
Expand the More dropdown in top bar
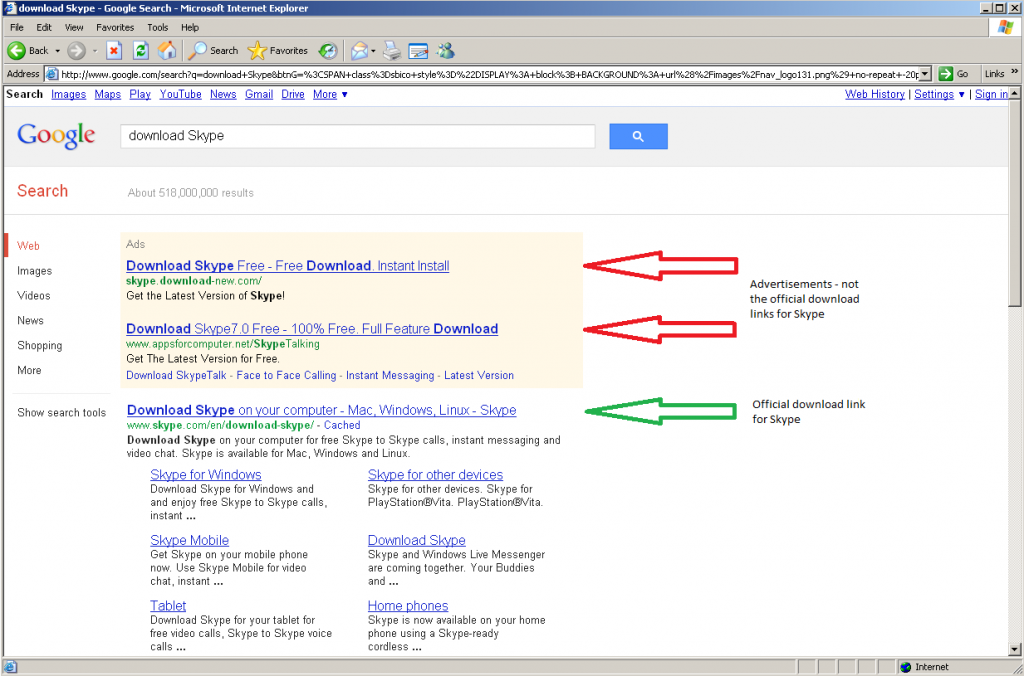(330, 94)
